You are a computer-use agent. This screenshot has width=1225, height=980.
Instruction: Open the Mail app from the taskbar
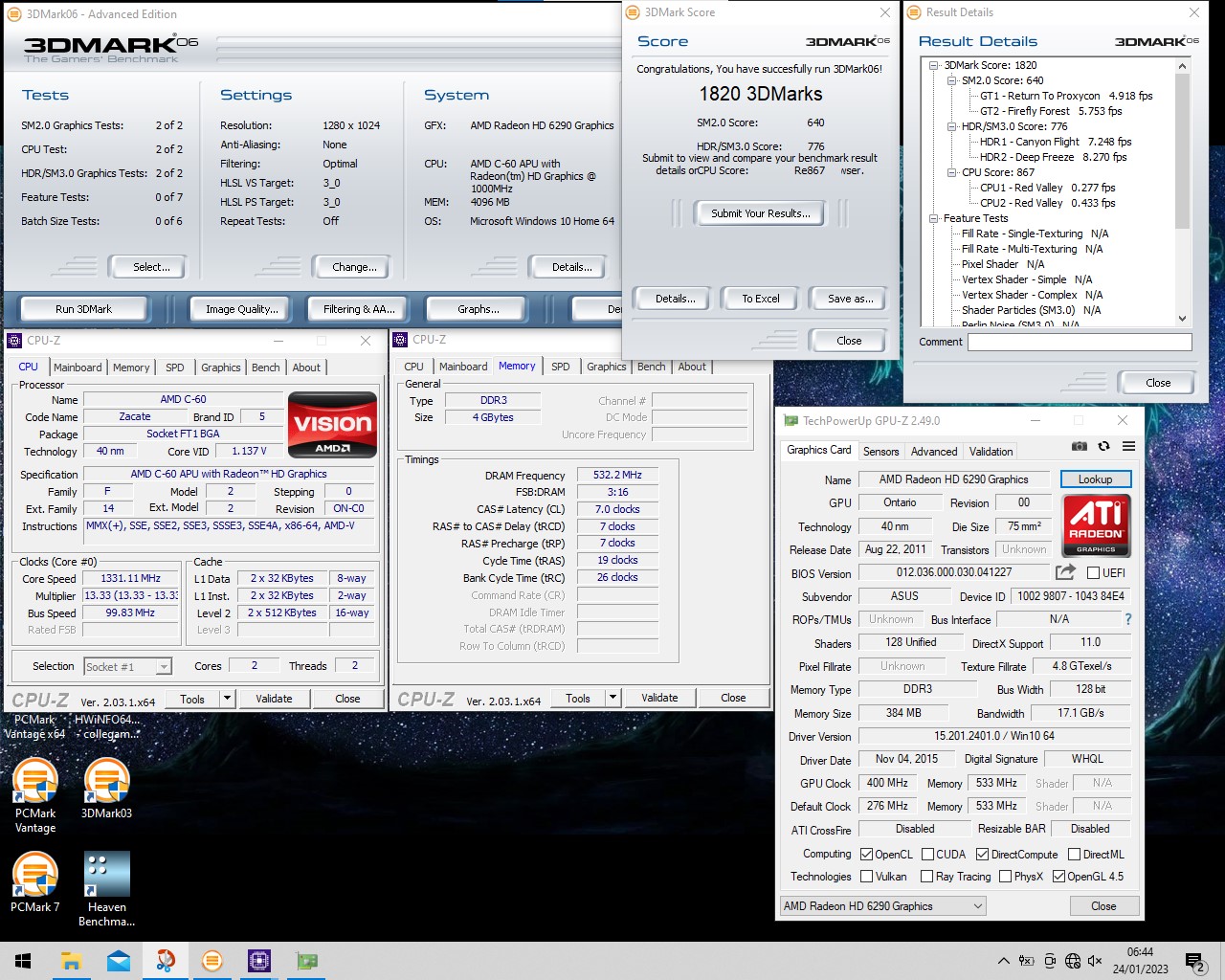click(x=118, y=961)
